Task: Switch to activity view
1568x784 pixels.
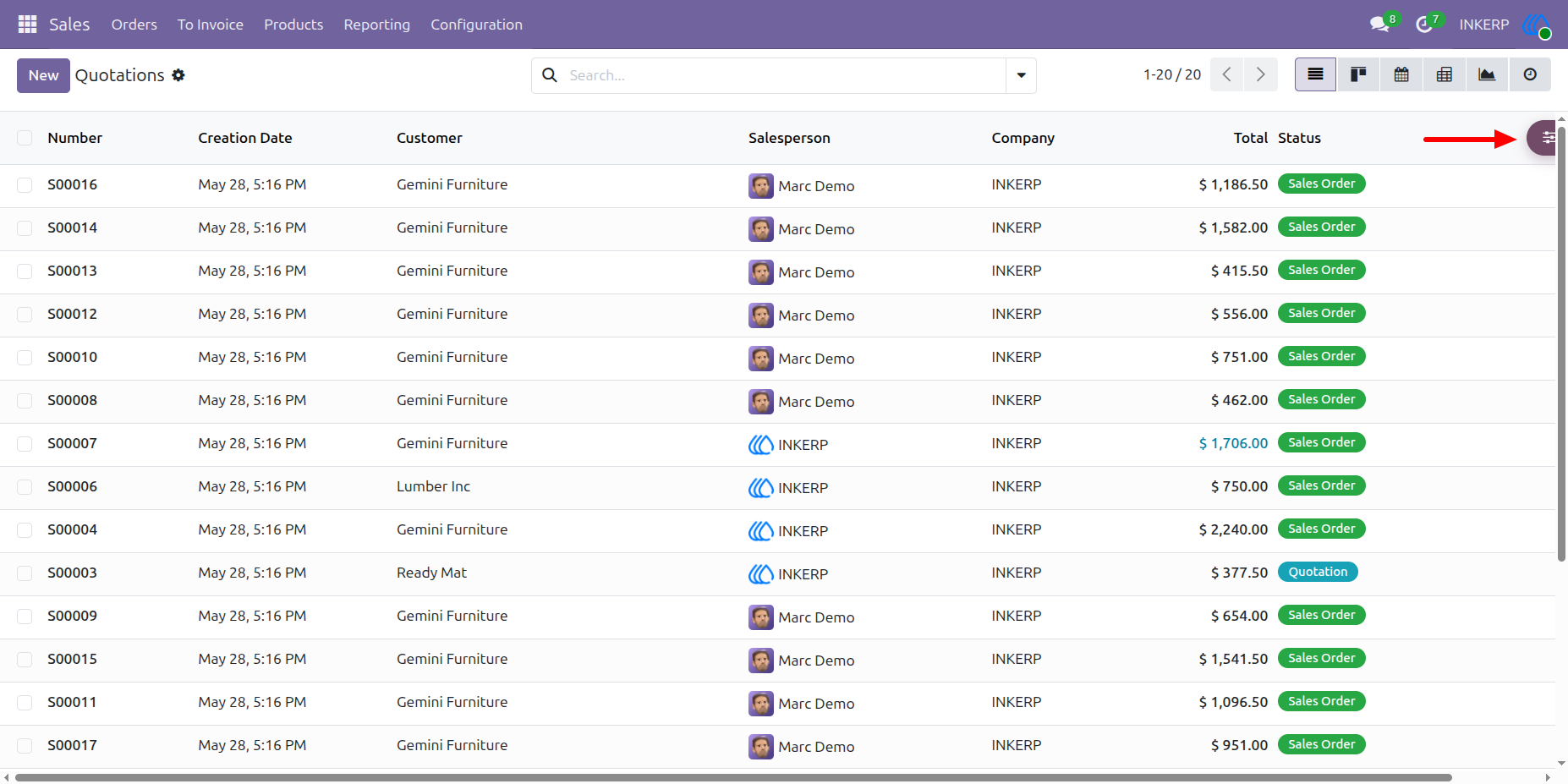Action: click(x=1530, y=74)
